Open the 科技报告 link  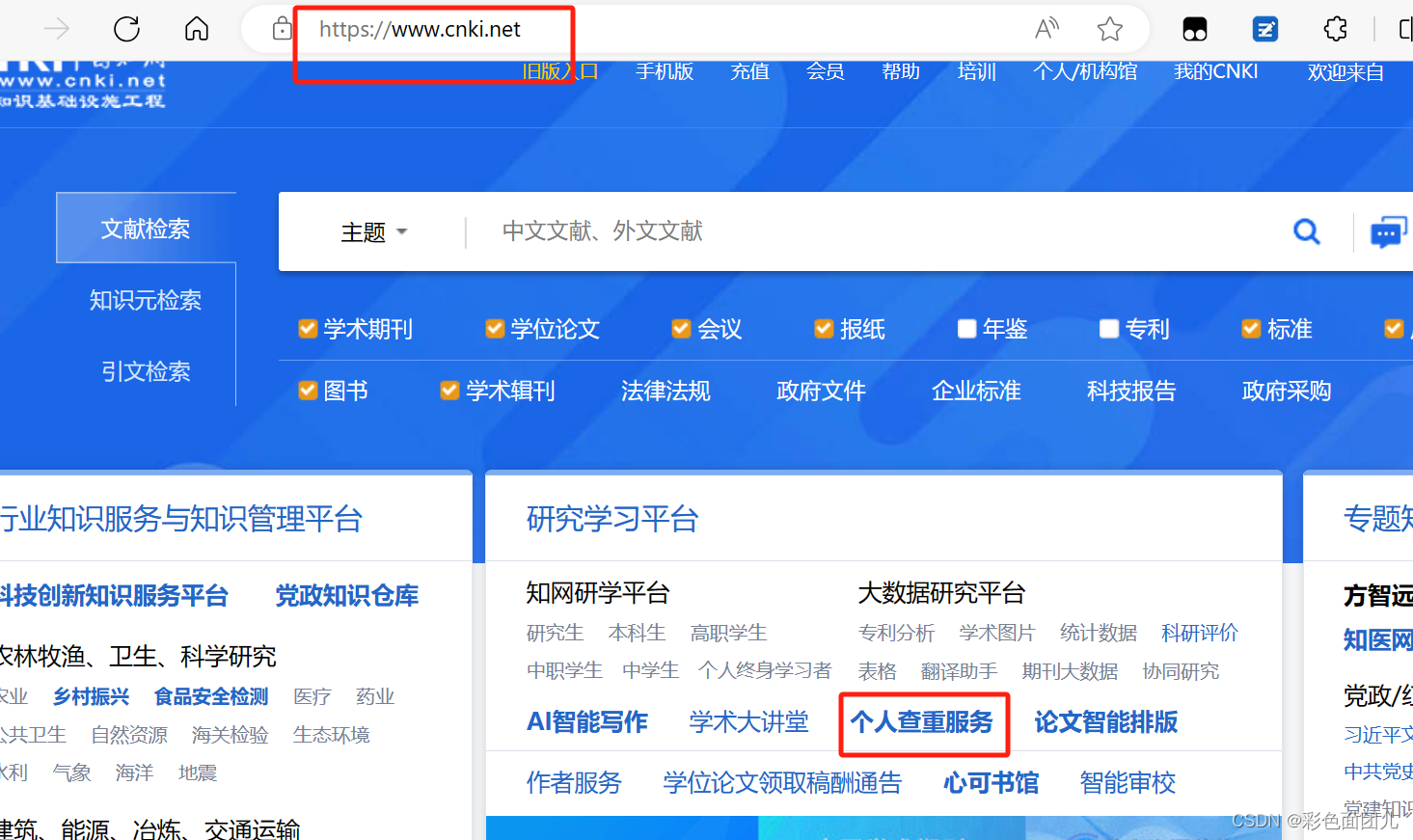(x=1131, y=391)
